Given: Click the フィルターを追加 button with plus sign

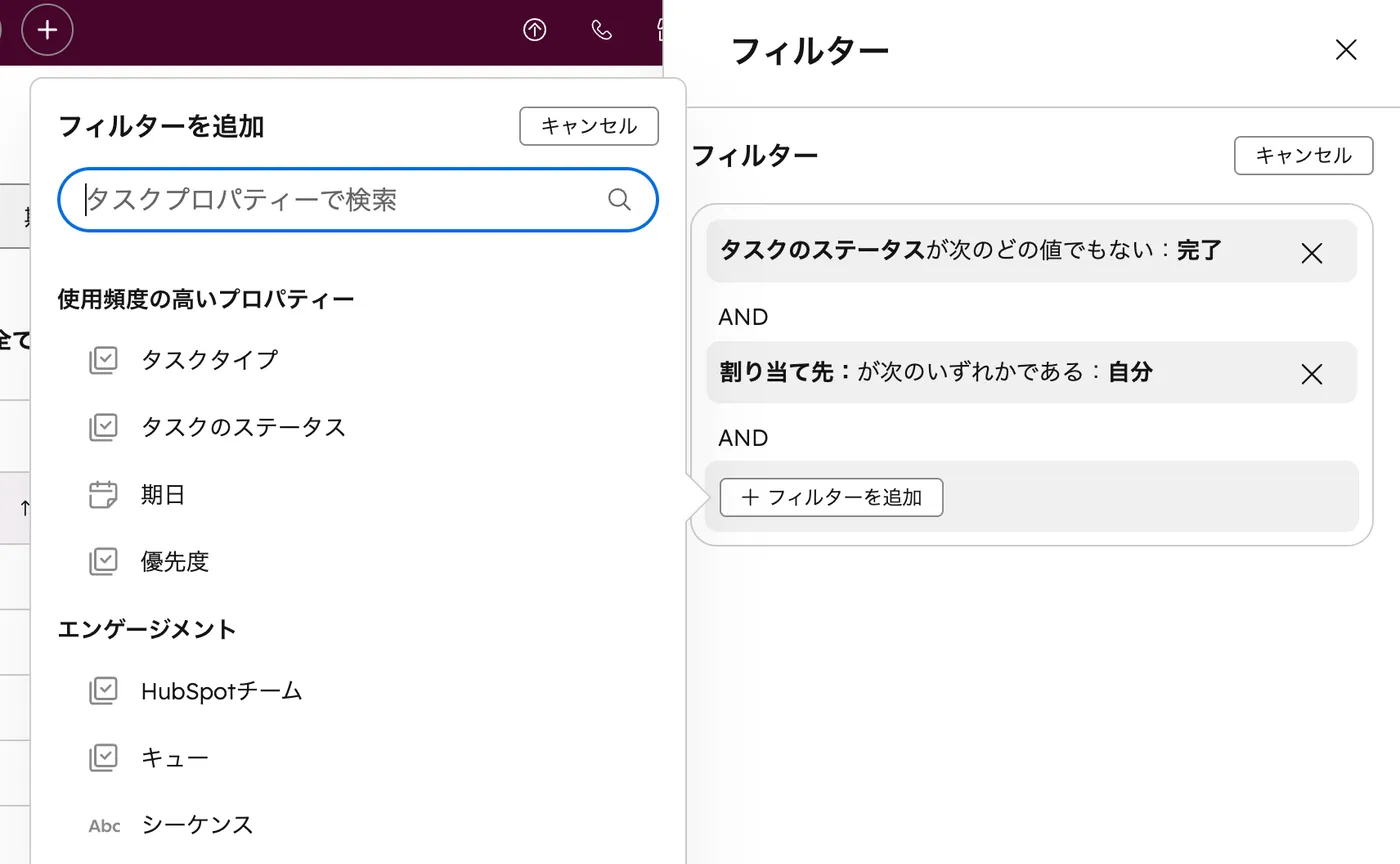Looking at the screenshot, I should 830,497.
